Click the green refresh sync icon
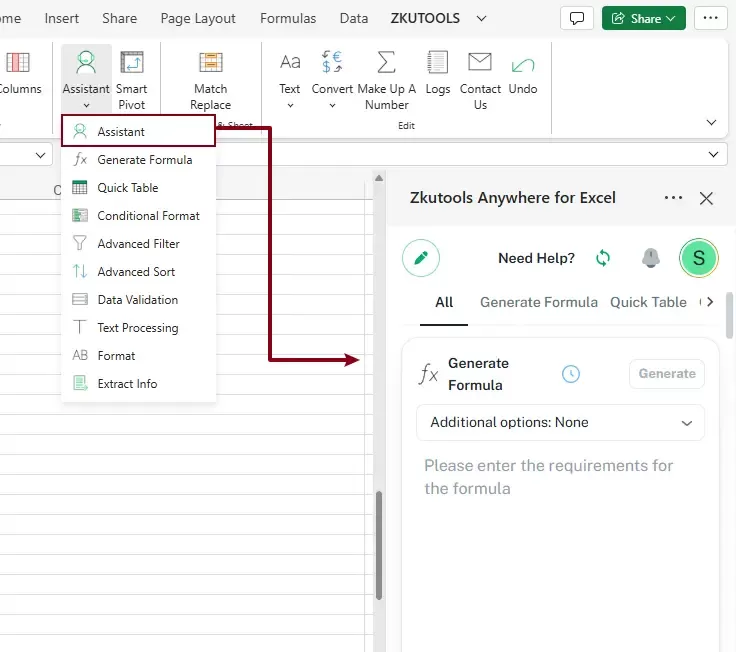Image resolution: width=736 pixels, height=652 pixels. 603,258
